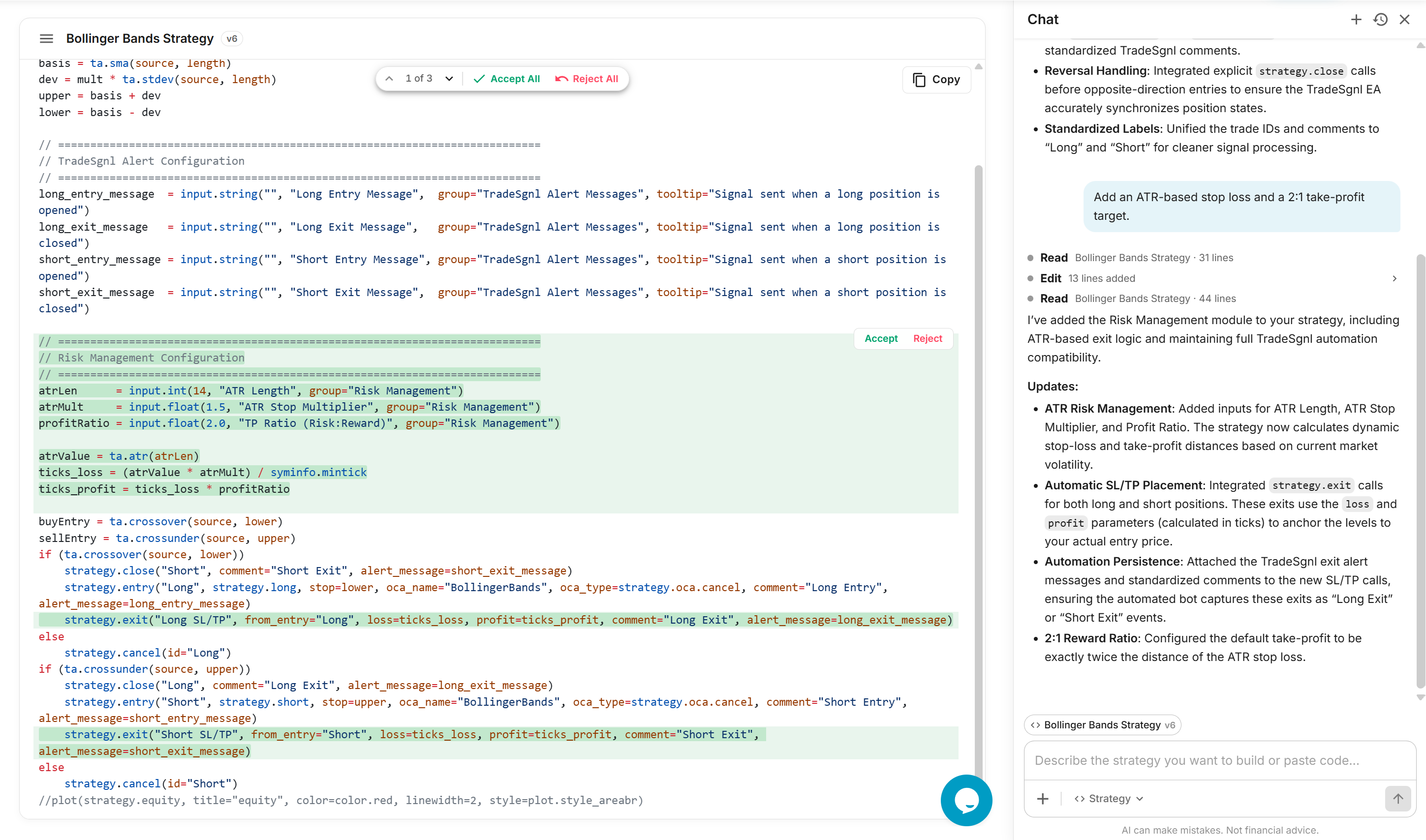1426x840 pixels.
Task: Reject the Risk Management code block
Action: (927, 338)
